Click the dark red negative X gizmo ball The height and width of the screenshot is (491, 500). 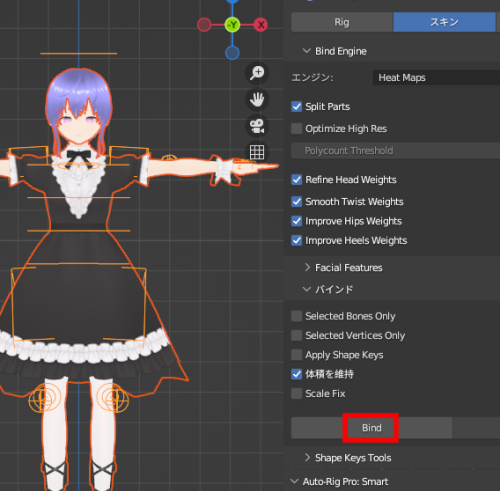204,25
